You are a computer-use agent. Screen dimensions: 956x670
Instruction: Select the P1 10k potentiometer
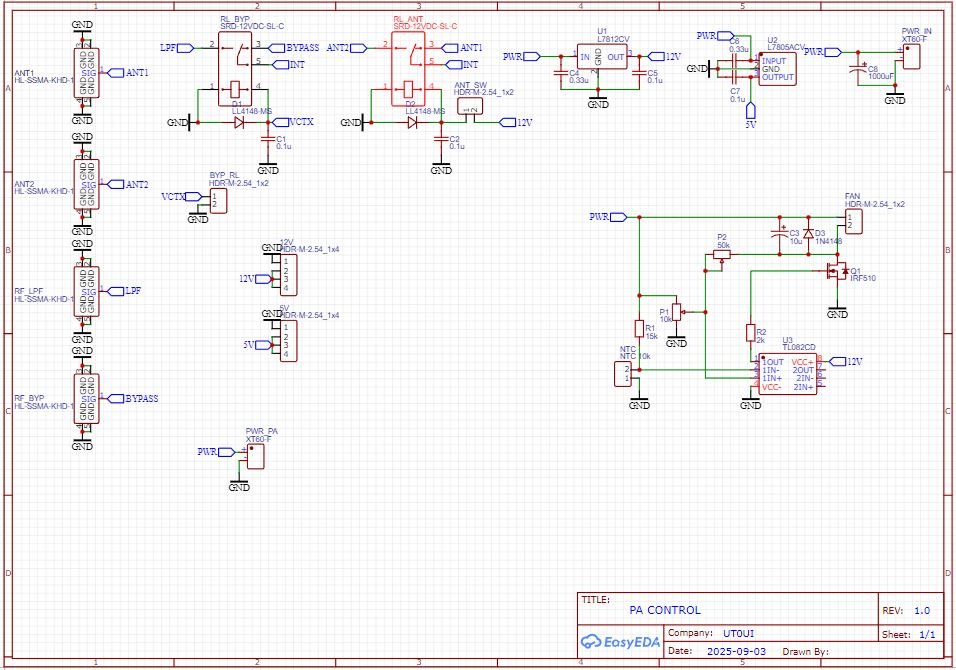(677, 311)
